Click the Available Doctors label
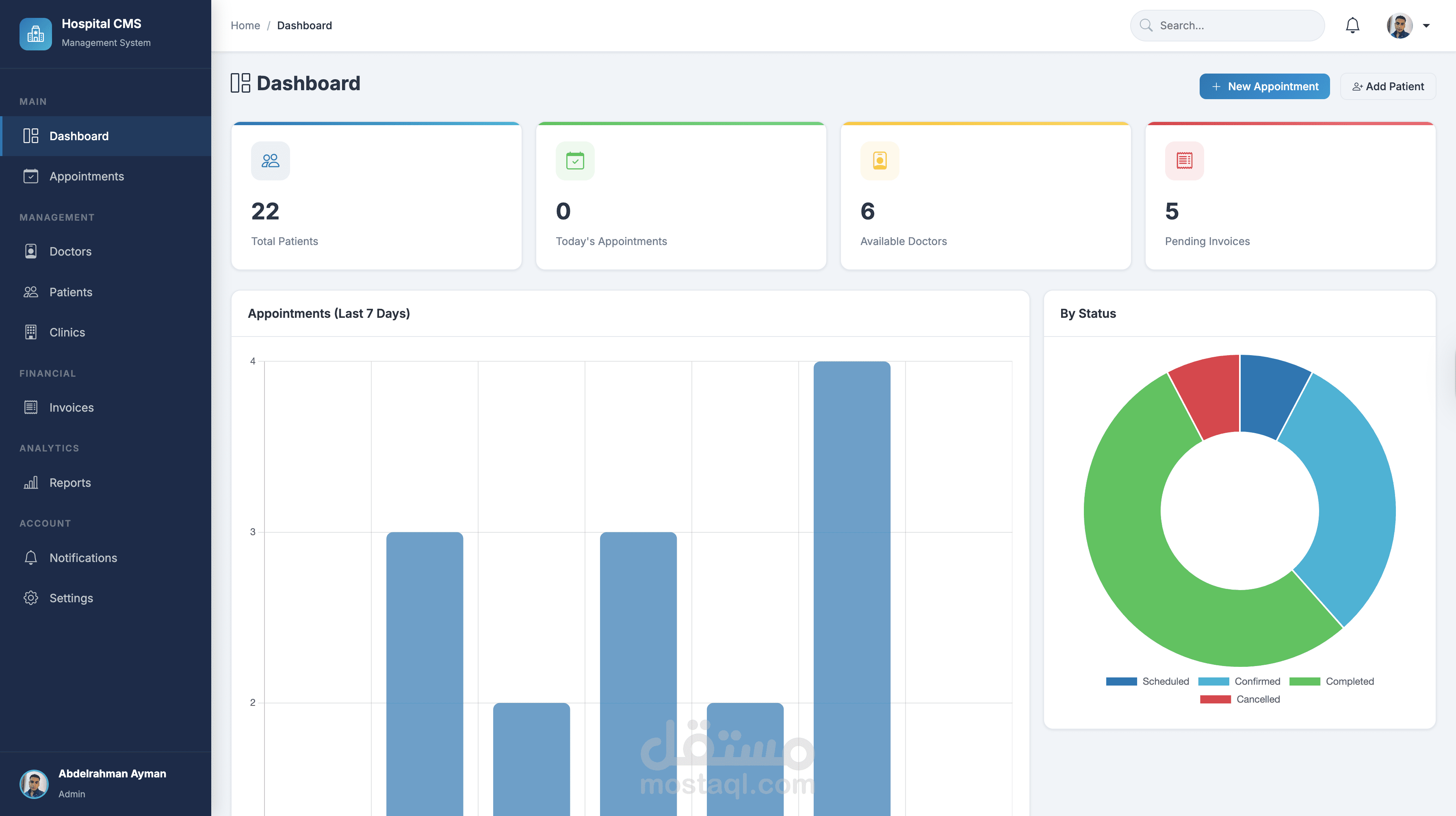The width and height of the screenshot is (1456, 816). point(903,241)
